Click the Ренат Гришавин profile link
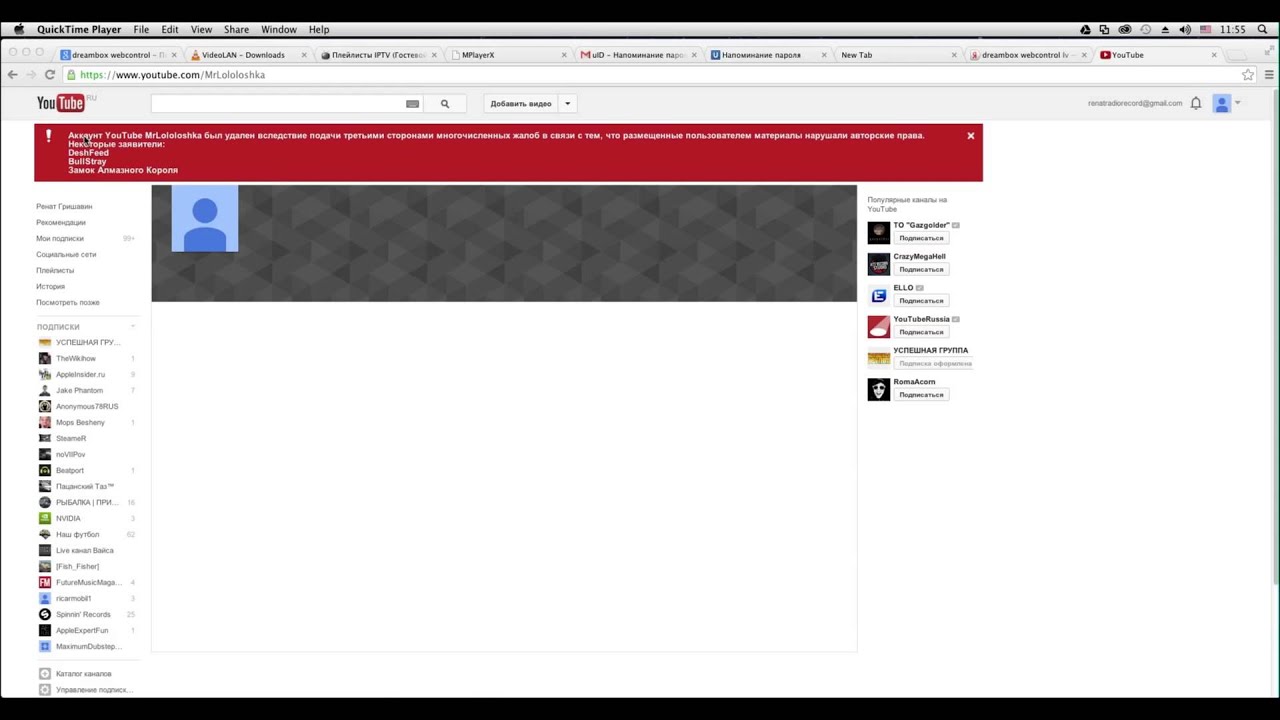The image size is (1280, 720). (x=64, y=206)
